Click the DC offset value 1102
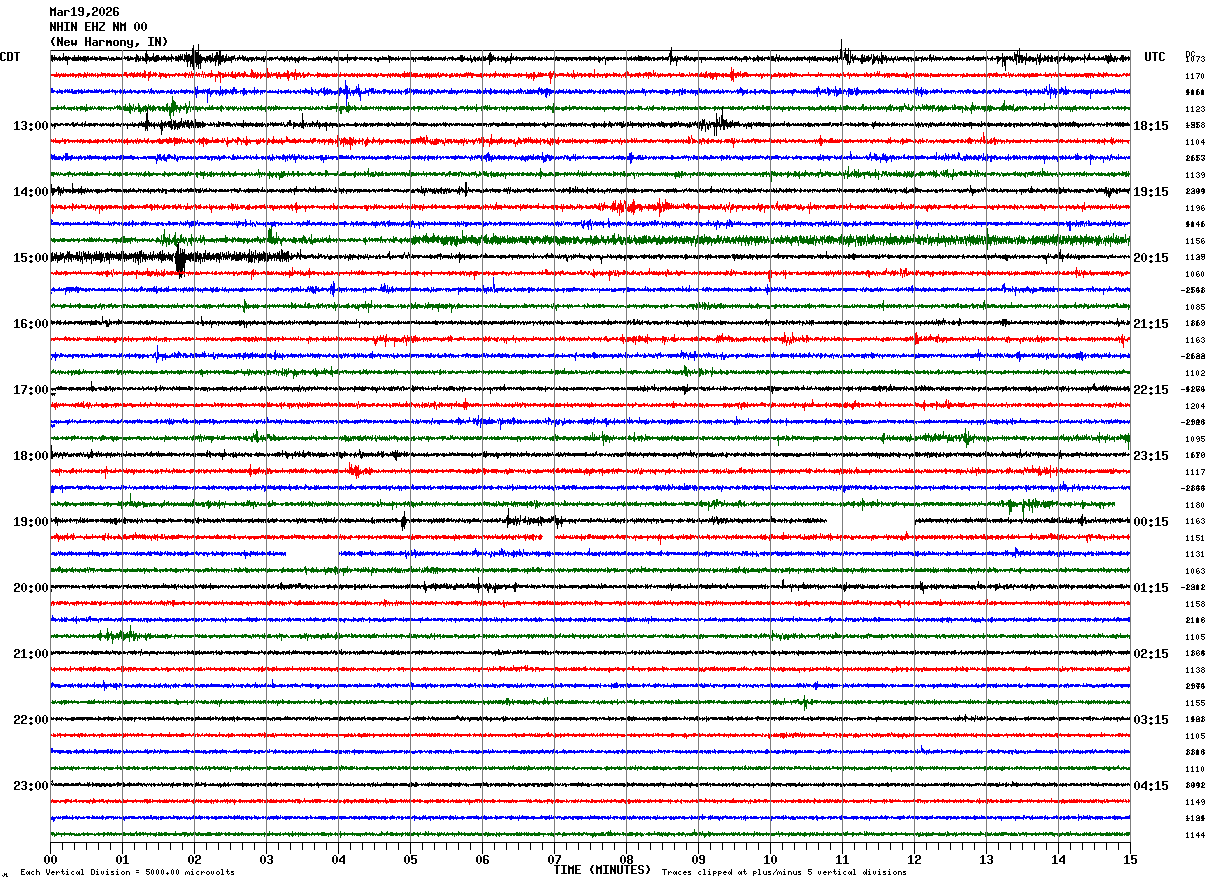The width and height of the screenshot is (1210, 886). (x=1195, y=373)
